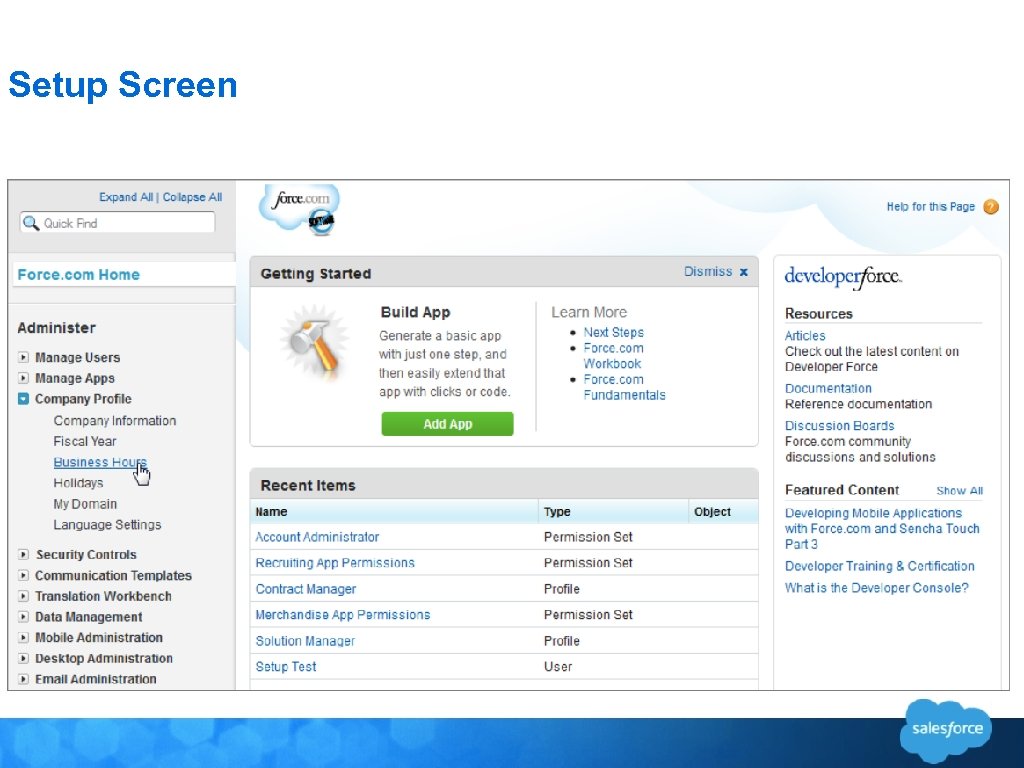
Task: Open the Business Hours link
Action: 100,462
